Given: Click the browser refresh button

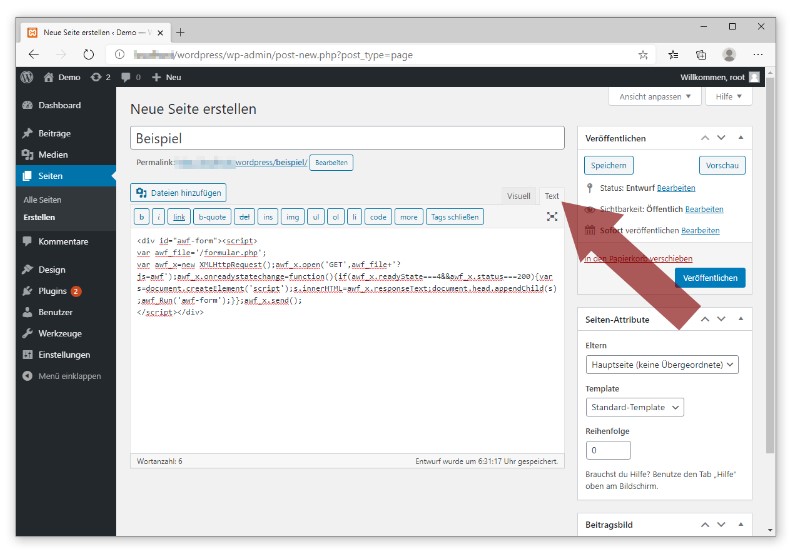Looking at the screenshot, I should pos(89,55).
